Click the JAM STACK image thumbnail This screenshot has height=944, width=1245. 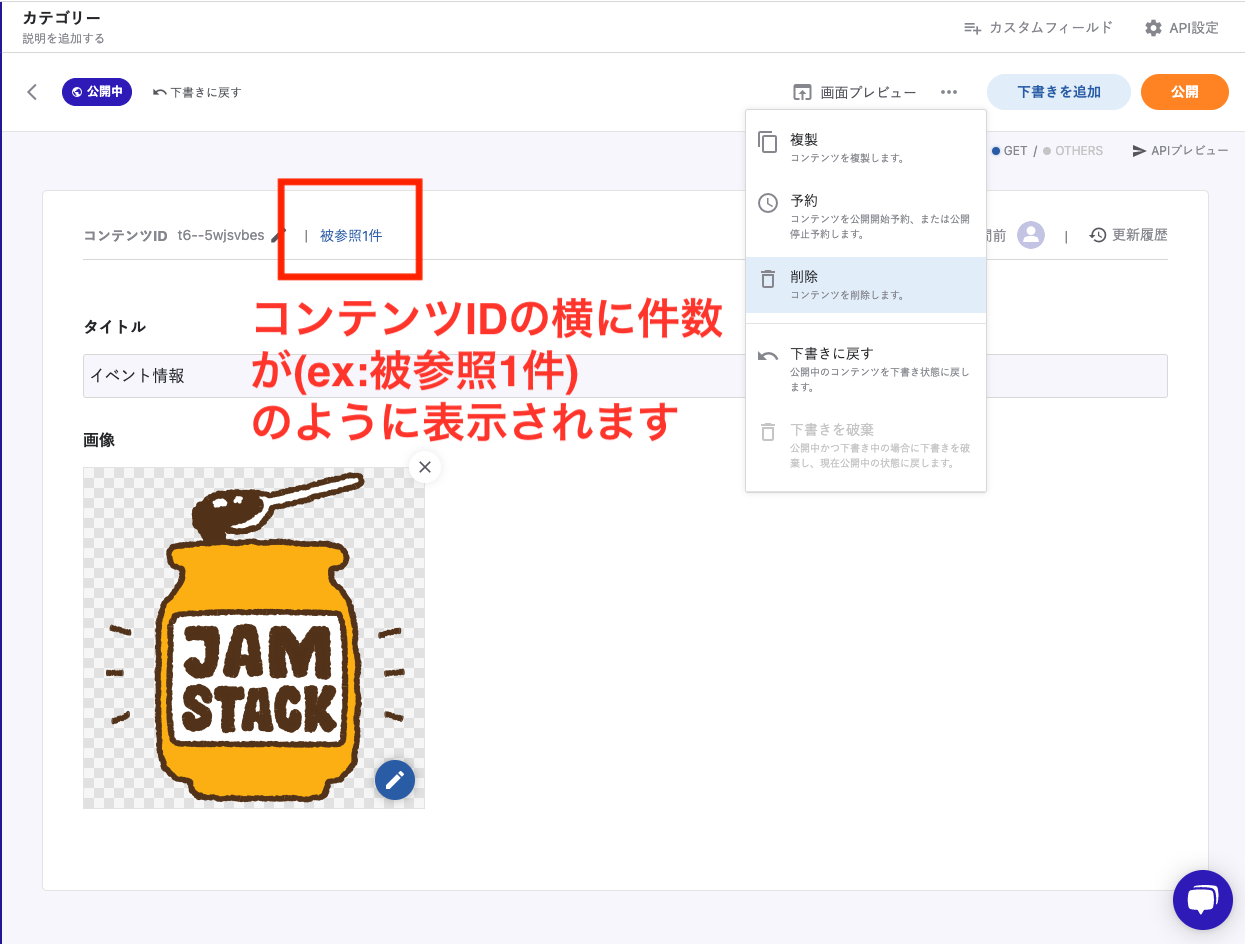[253, 638]
